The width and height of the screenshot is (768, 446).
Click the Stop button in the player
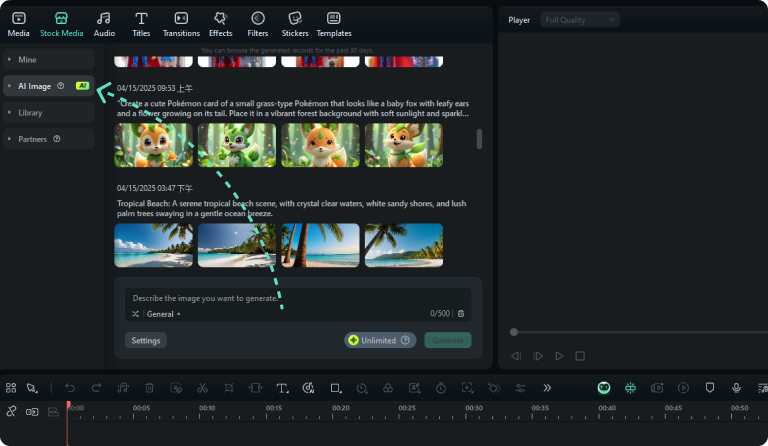[580, 356]
